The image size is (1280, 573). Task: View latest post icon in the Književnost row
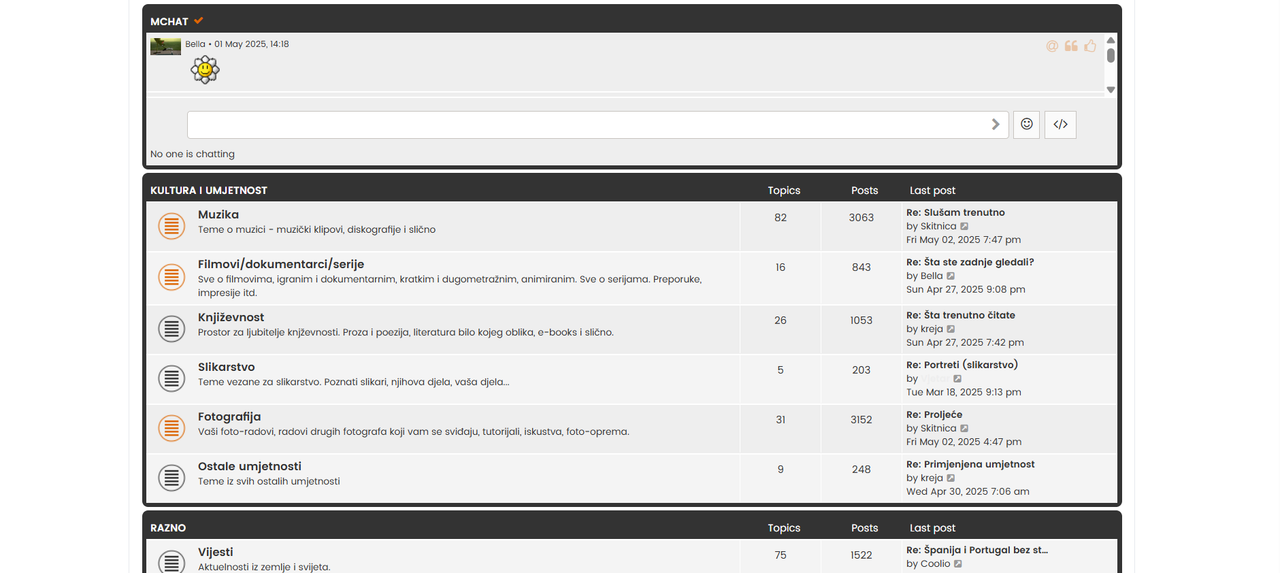951,329
